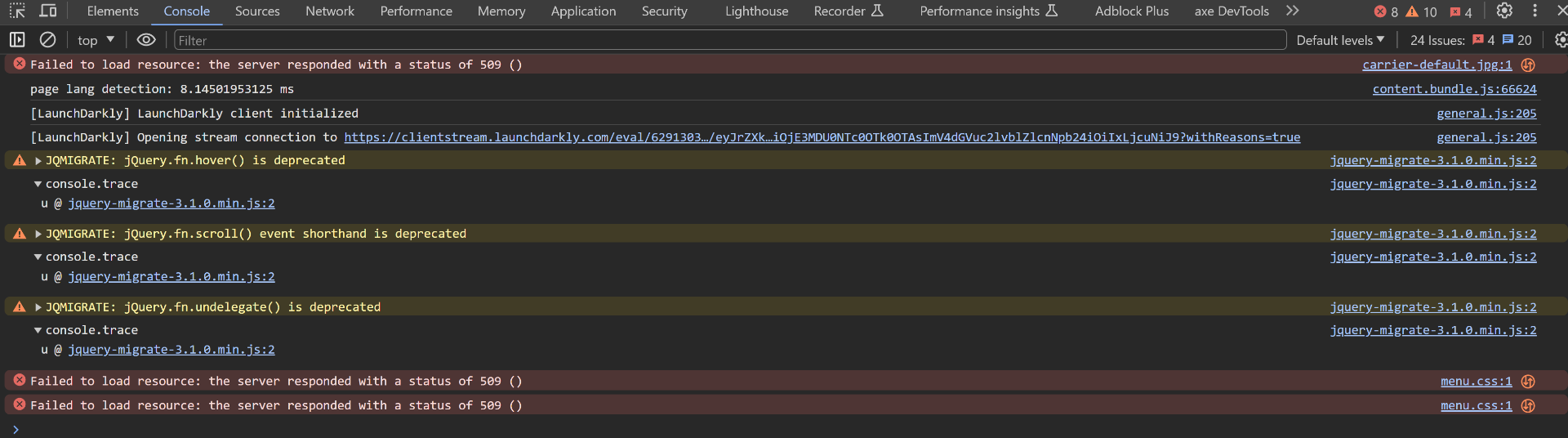Expand the jQuery.fn.hover() deprecated warning
Image resolution: width=1568 pixels, height=438 pixels.
[x=38, y=161]
